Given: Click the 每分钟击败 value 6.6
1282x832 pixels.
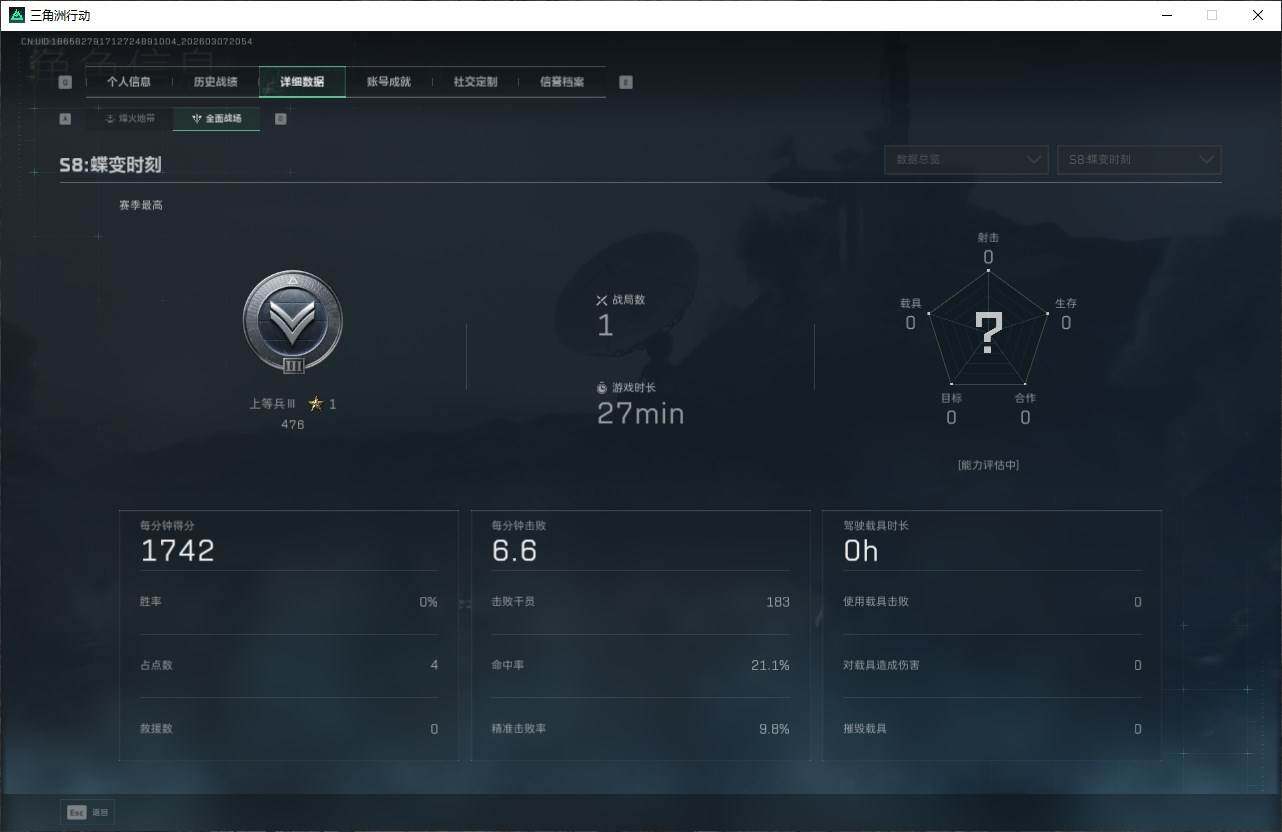Looking at the screenshot, I should [x=514, y=551].
